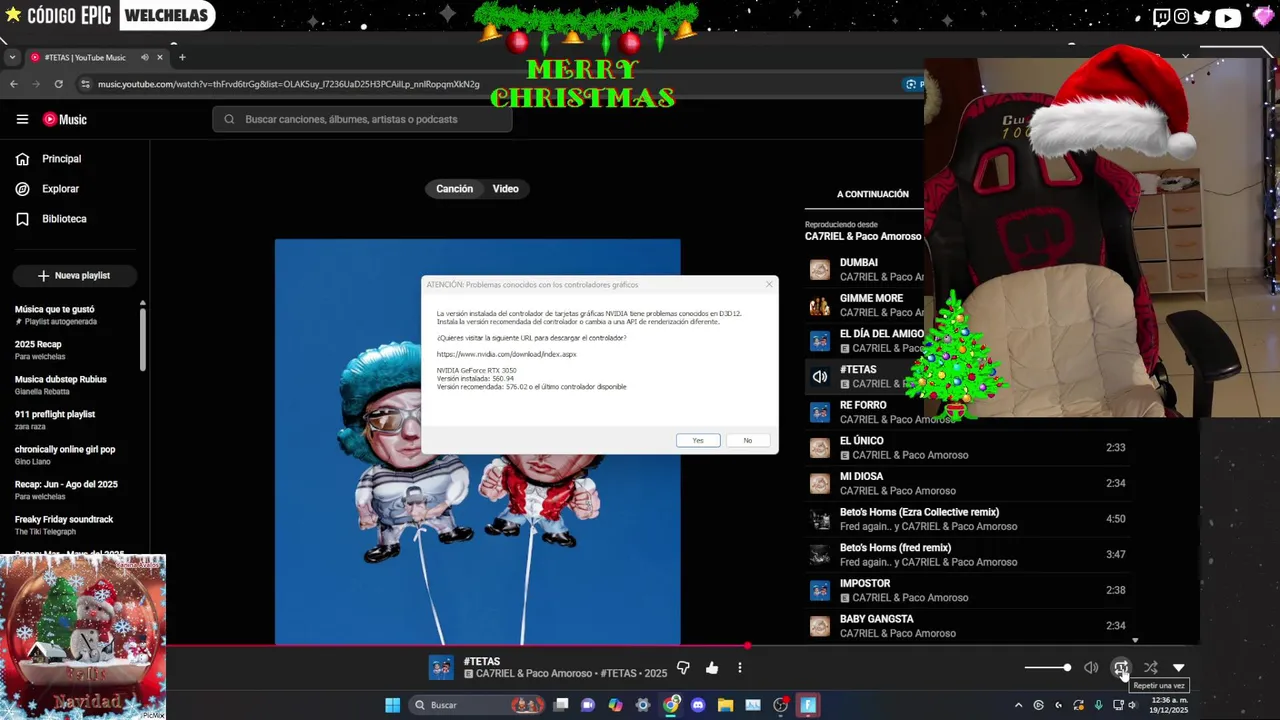Switch to the Canción tab
1280x720 pixels.
click(x=454, y=189)
